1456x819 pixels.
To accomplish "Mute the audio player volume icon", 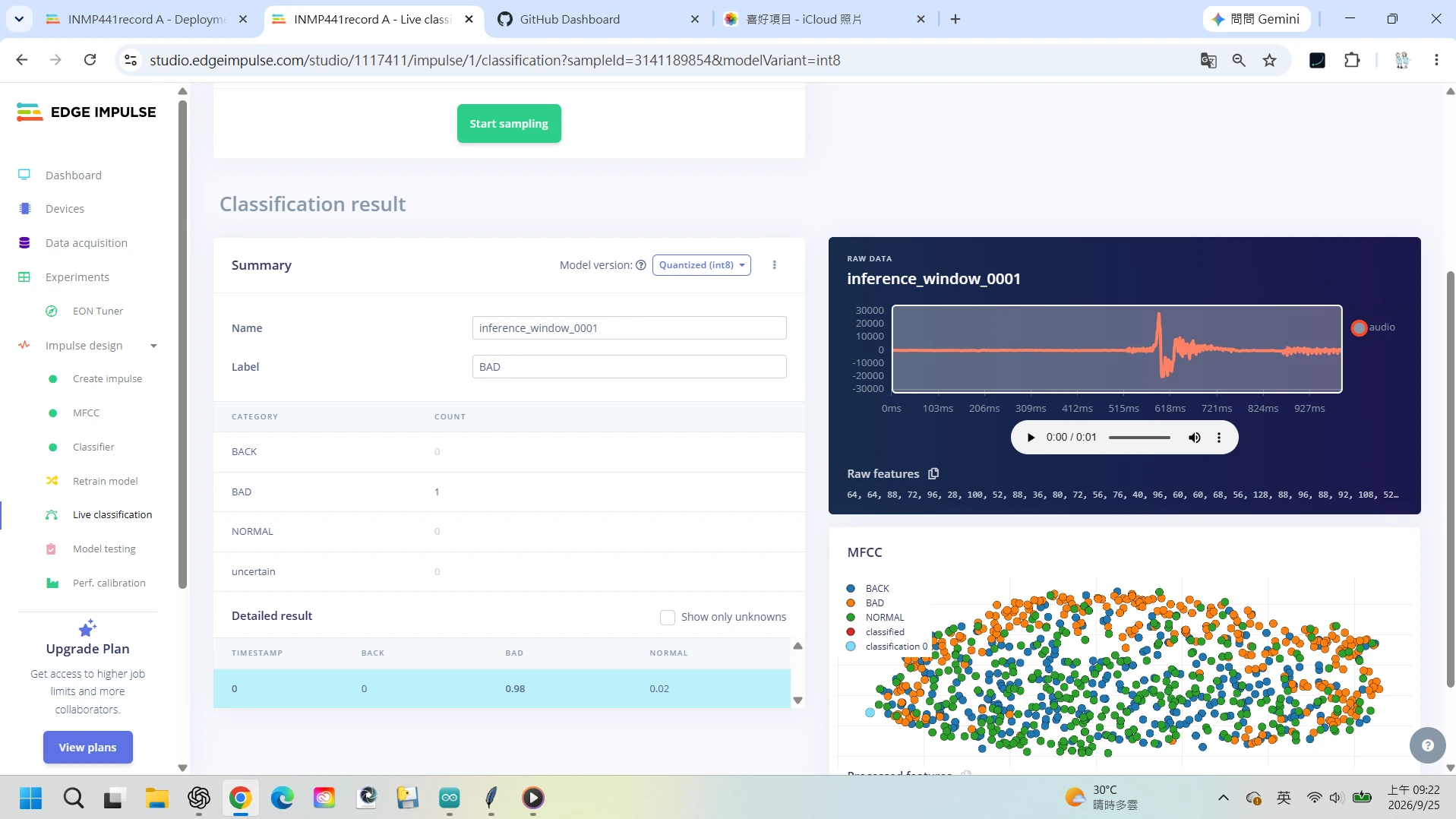I will click(1194, 438).
